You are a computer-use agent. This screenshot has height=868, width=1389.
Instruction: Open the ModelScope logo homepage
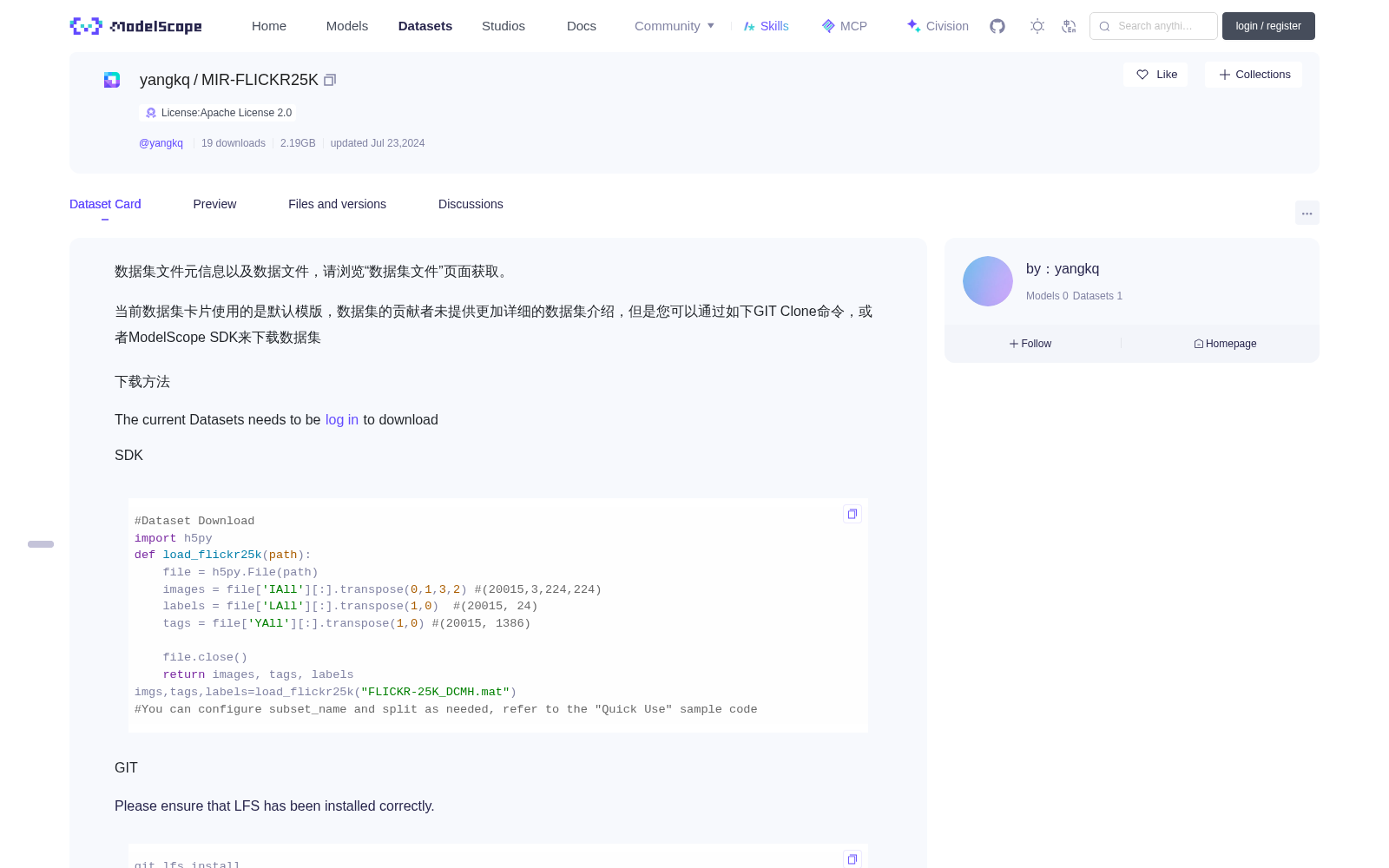pyautogui.click(x=136, y=26)
